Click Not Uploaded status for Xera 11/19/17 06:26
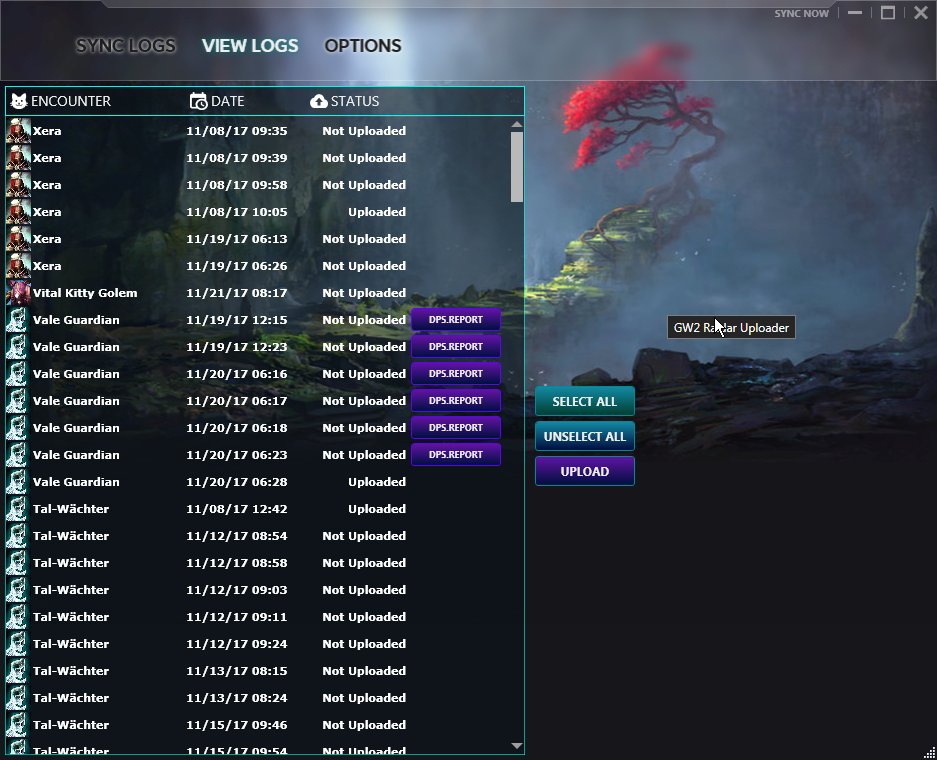 (x=364, y=265)
